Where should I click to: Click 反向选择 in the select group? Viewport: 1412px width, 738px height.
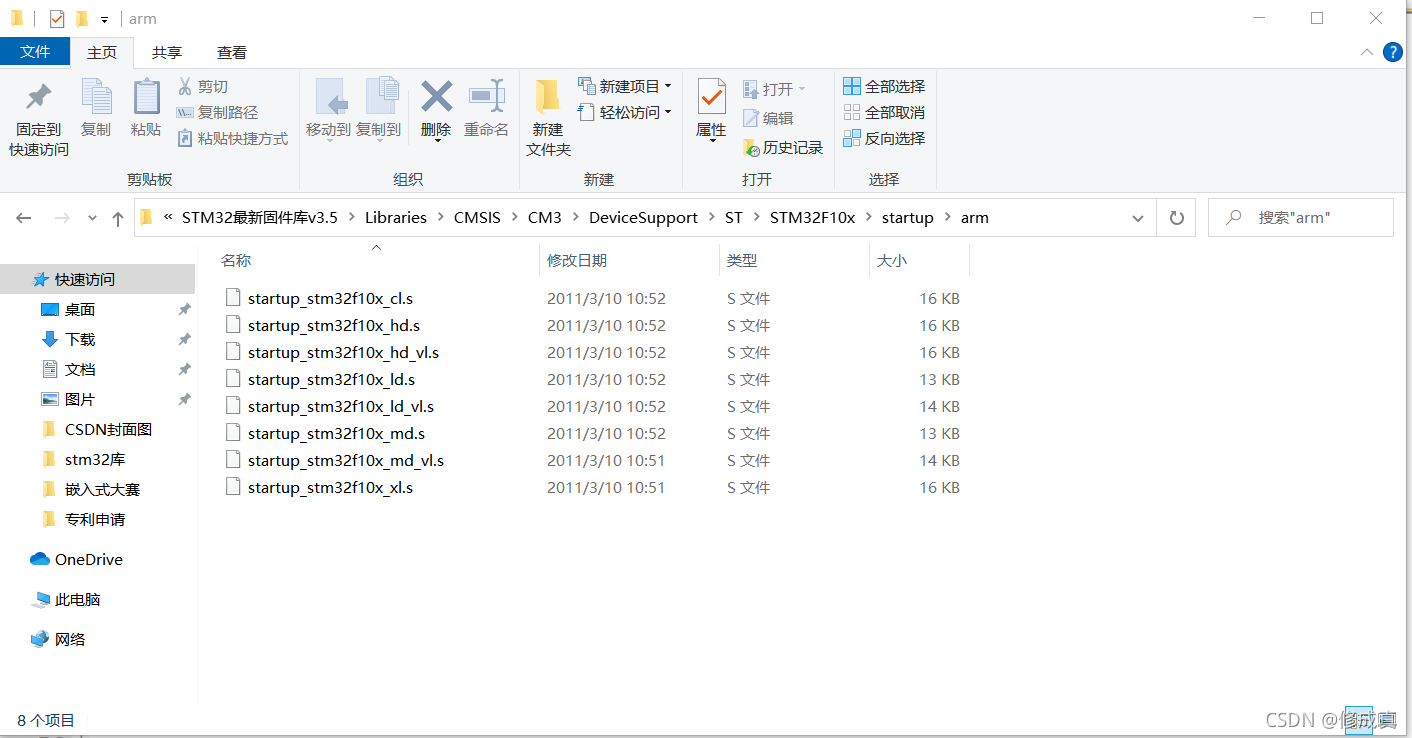[884, 139]
